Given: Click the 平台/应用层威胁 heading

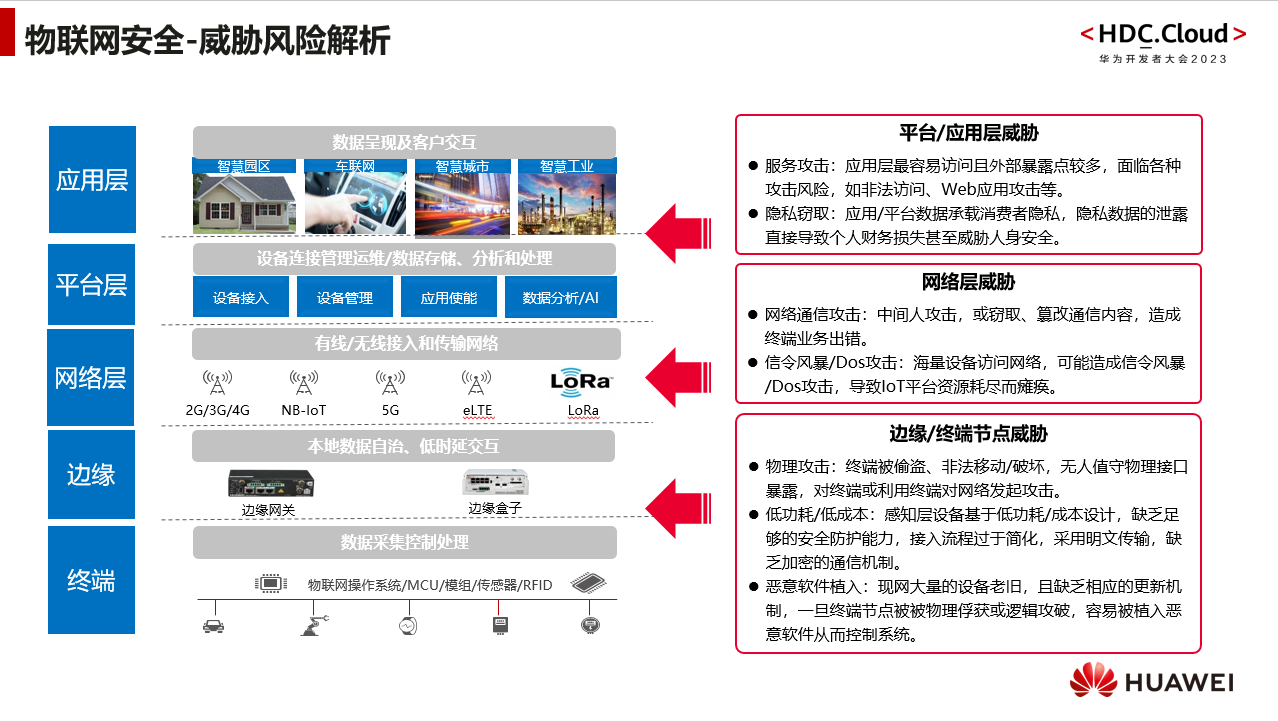Looking at the screenshot, I should tap(968, 133).
